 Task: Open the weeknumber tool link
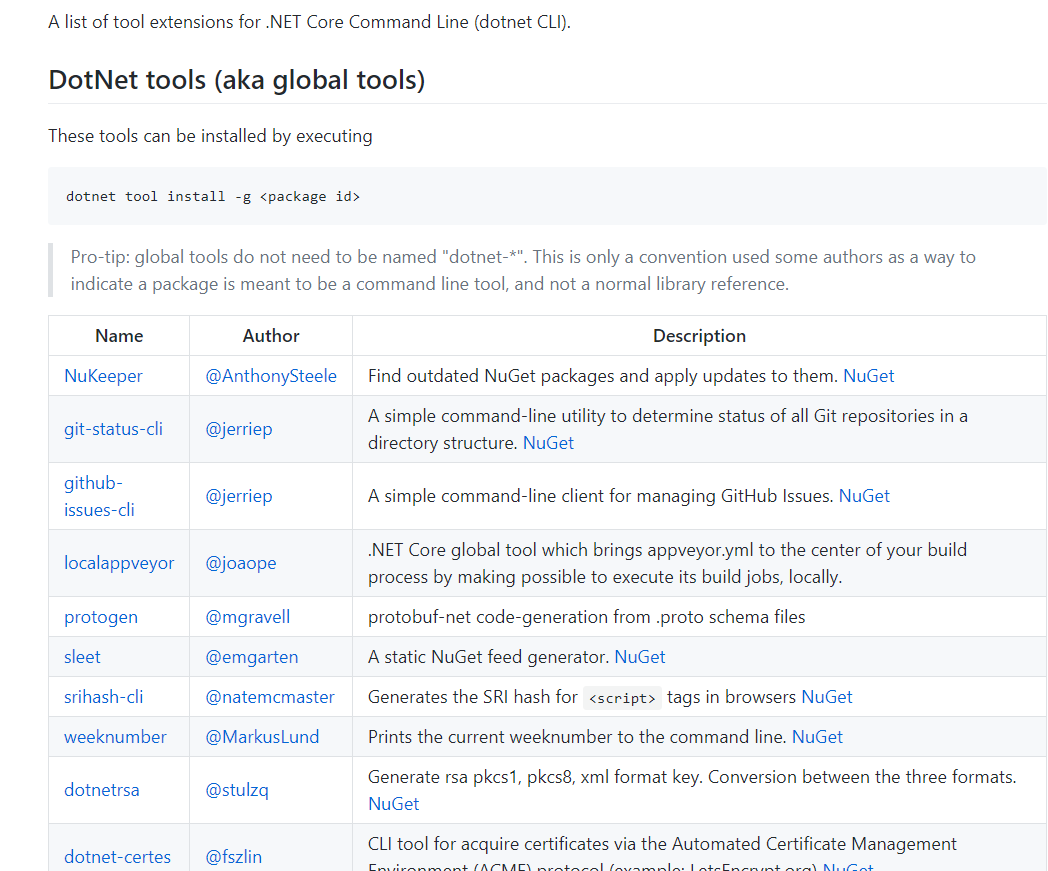(x=115, y=737)
